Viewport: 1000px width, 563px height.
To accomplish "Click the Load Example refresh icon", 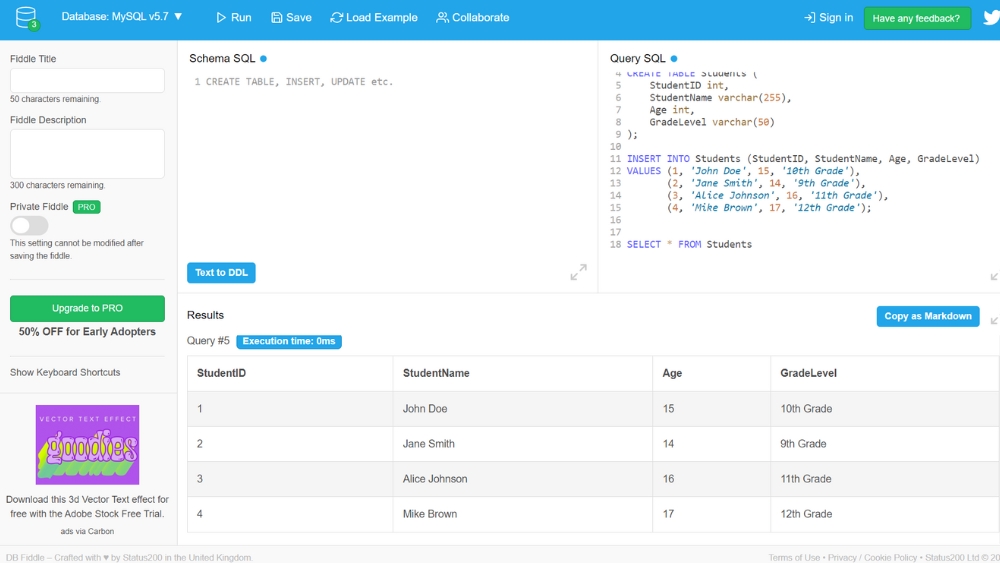I will 336,17.
